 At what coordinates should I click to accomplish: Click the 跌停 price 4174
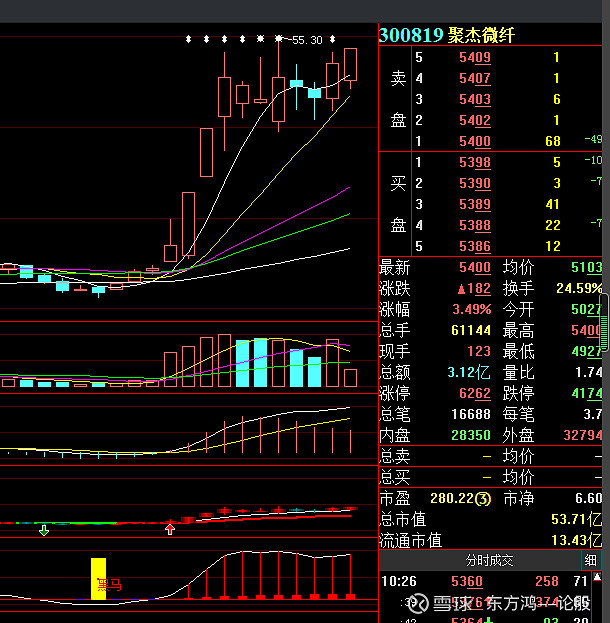pos(587,394)
